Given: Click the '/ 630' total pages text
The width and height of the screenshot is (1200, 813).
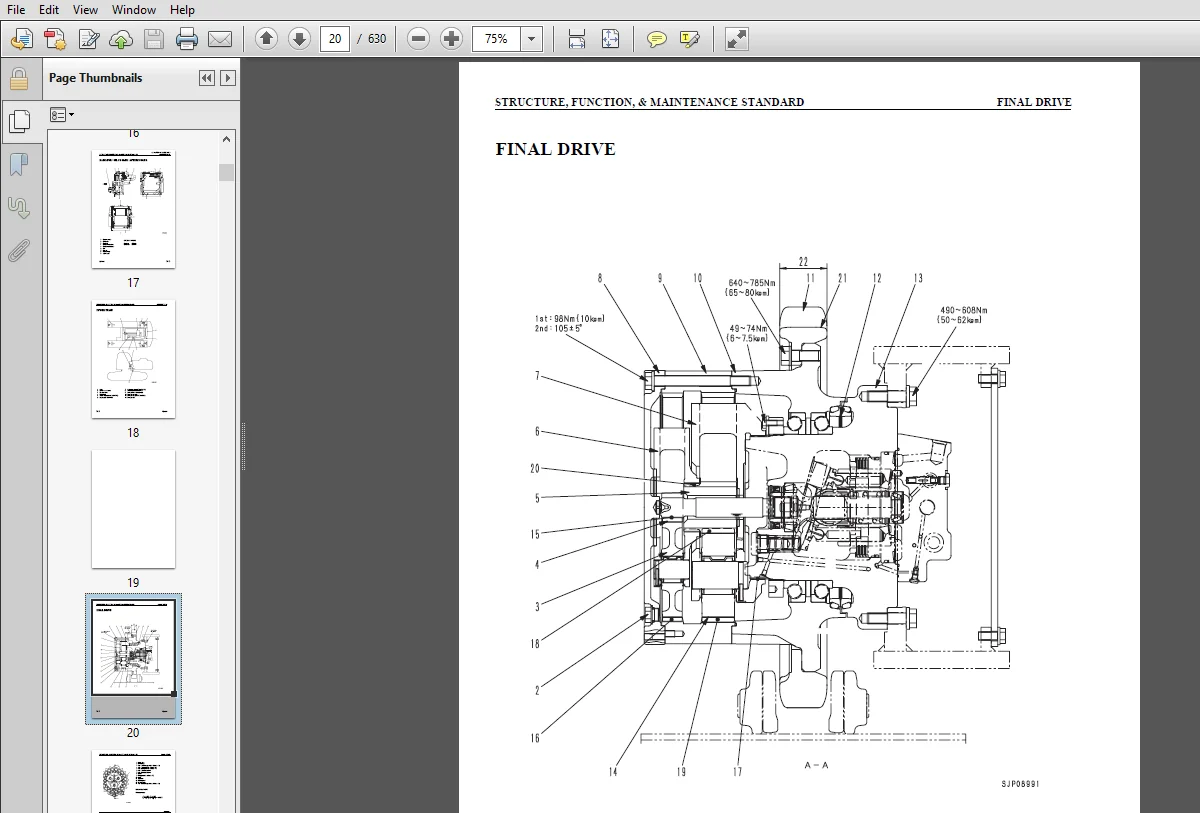Looking at the screenshot, I should (372, 39).
